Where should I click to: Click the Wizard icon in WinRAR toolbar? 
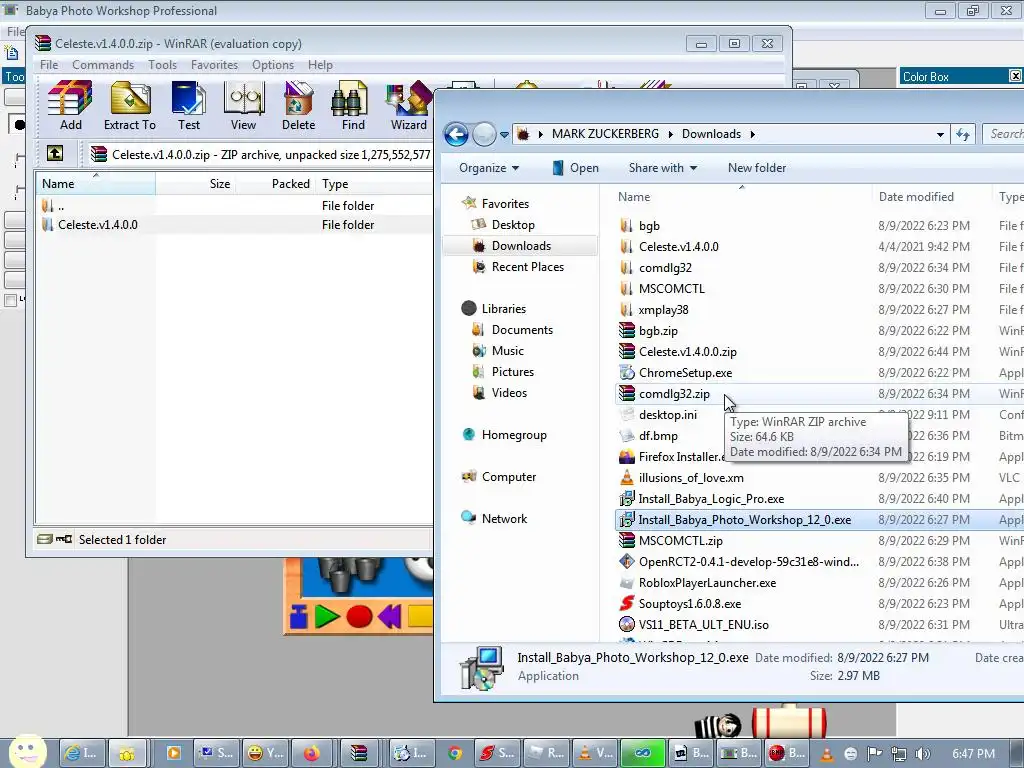[x=409, y=105]
